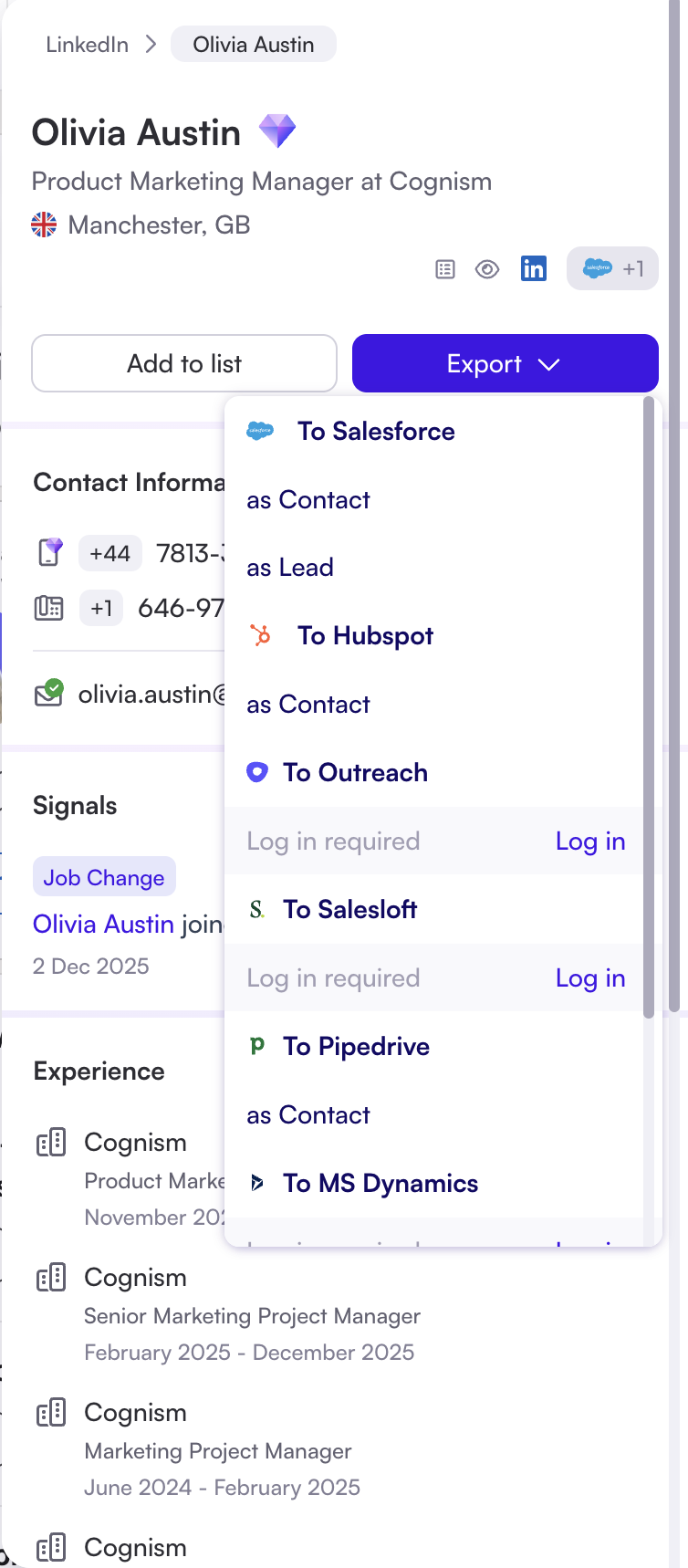Open the Job Change signal tag
Viewport: 688px width, 1568px height.
pos(104,878)
